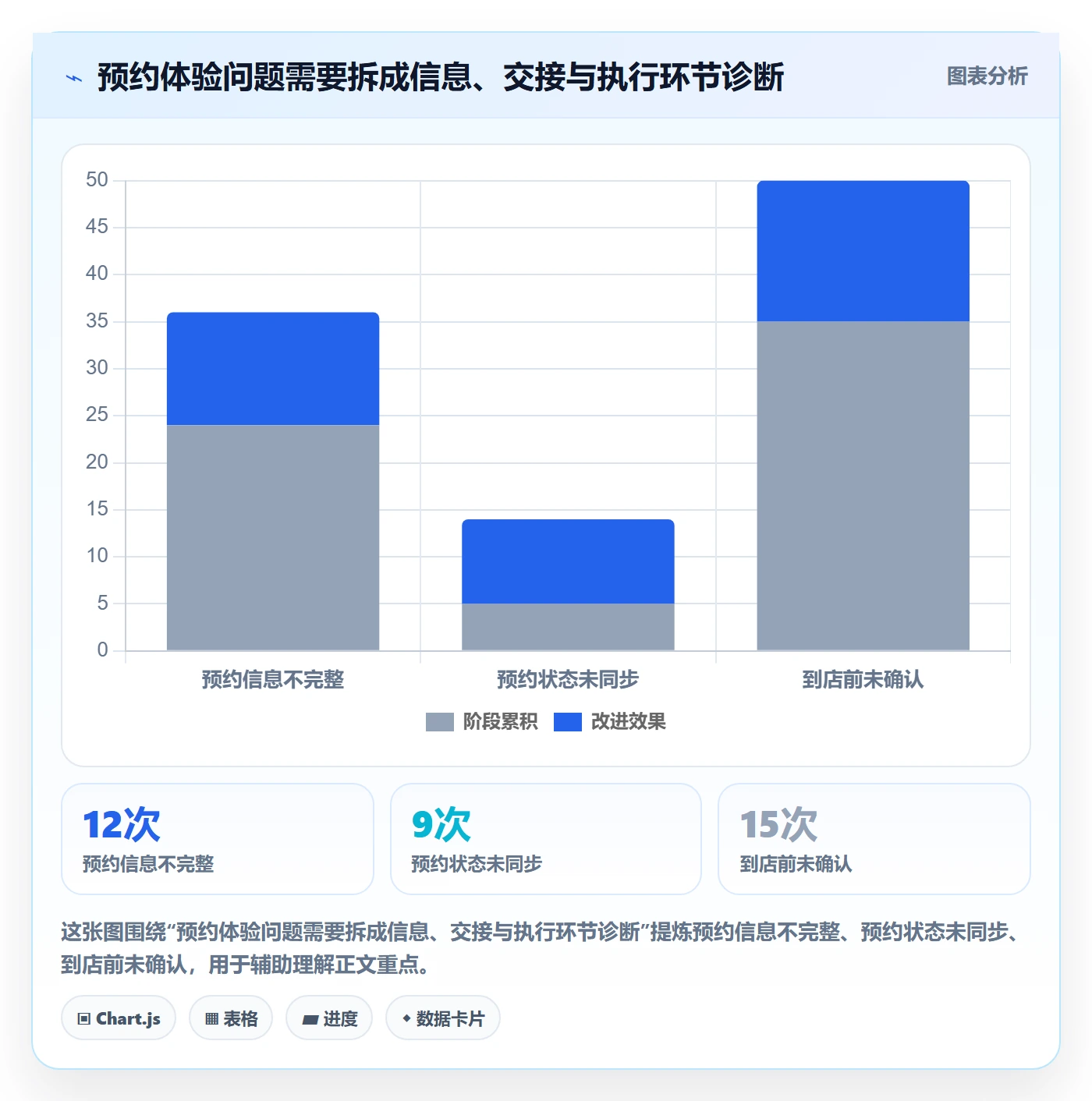1092x1101 pixels.
Task: Click the 图表分析 label in header
Action: tap(987, 76)
